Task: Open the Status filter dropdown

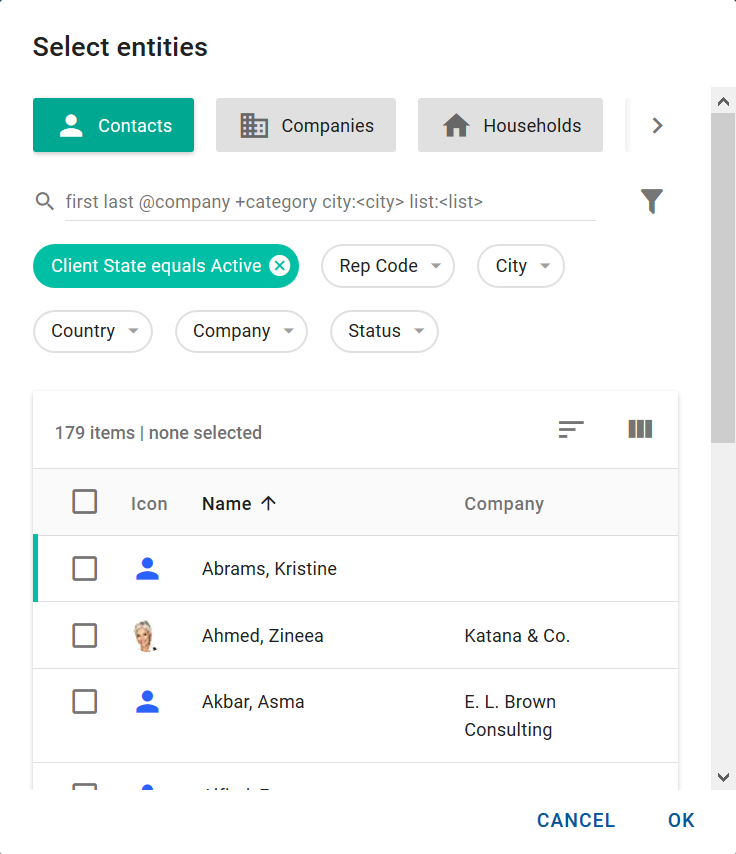Action: (x=384, y=331)
